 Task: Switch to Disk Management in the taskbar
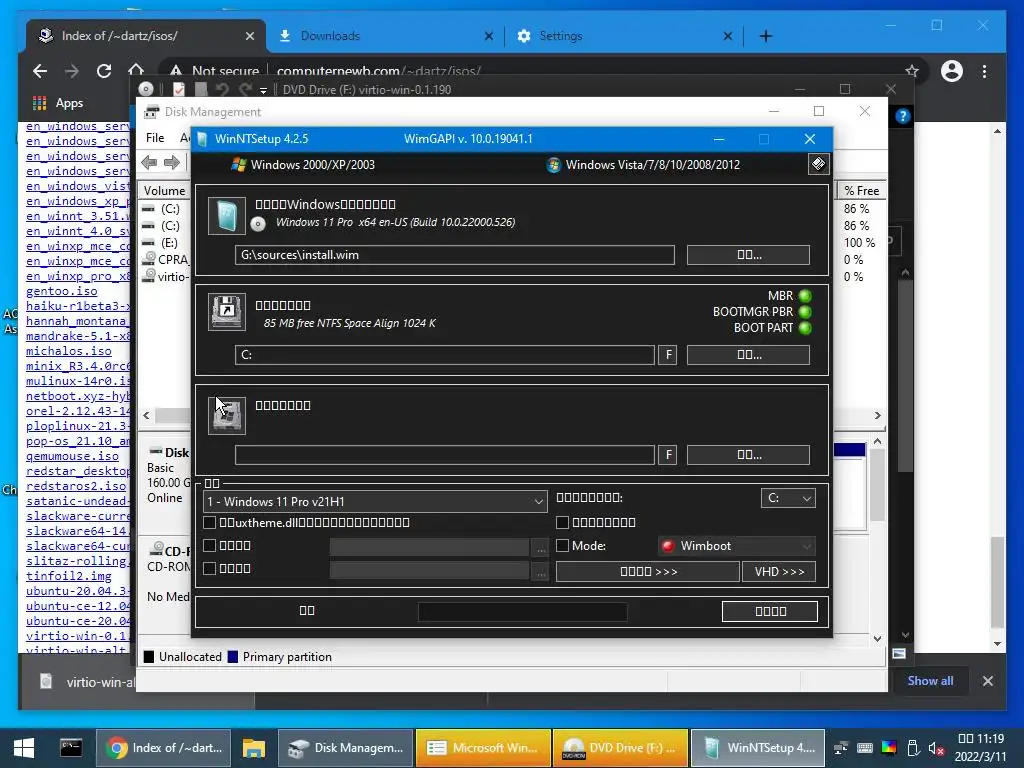346,748
